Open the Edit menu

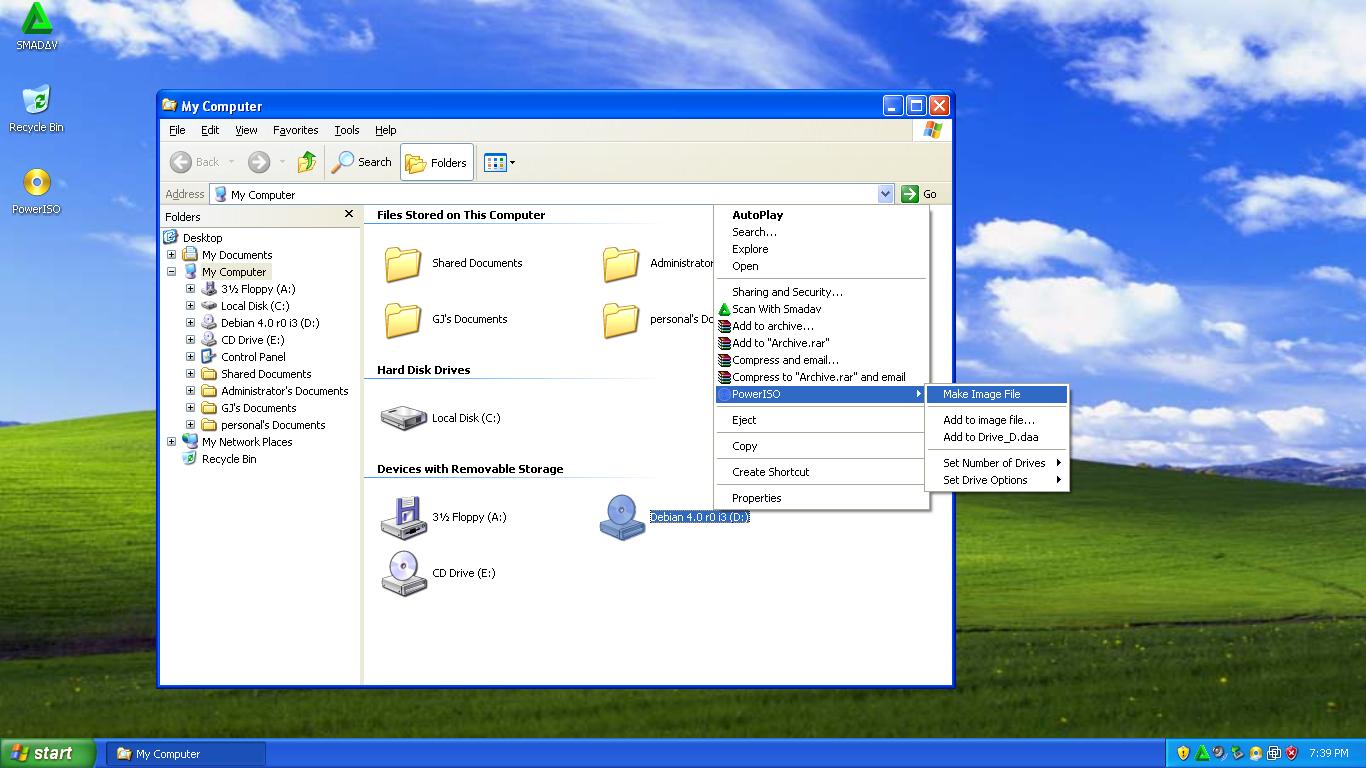pos(210,130)
